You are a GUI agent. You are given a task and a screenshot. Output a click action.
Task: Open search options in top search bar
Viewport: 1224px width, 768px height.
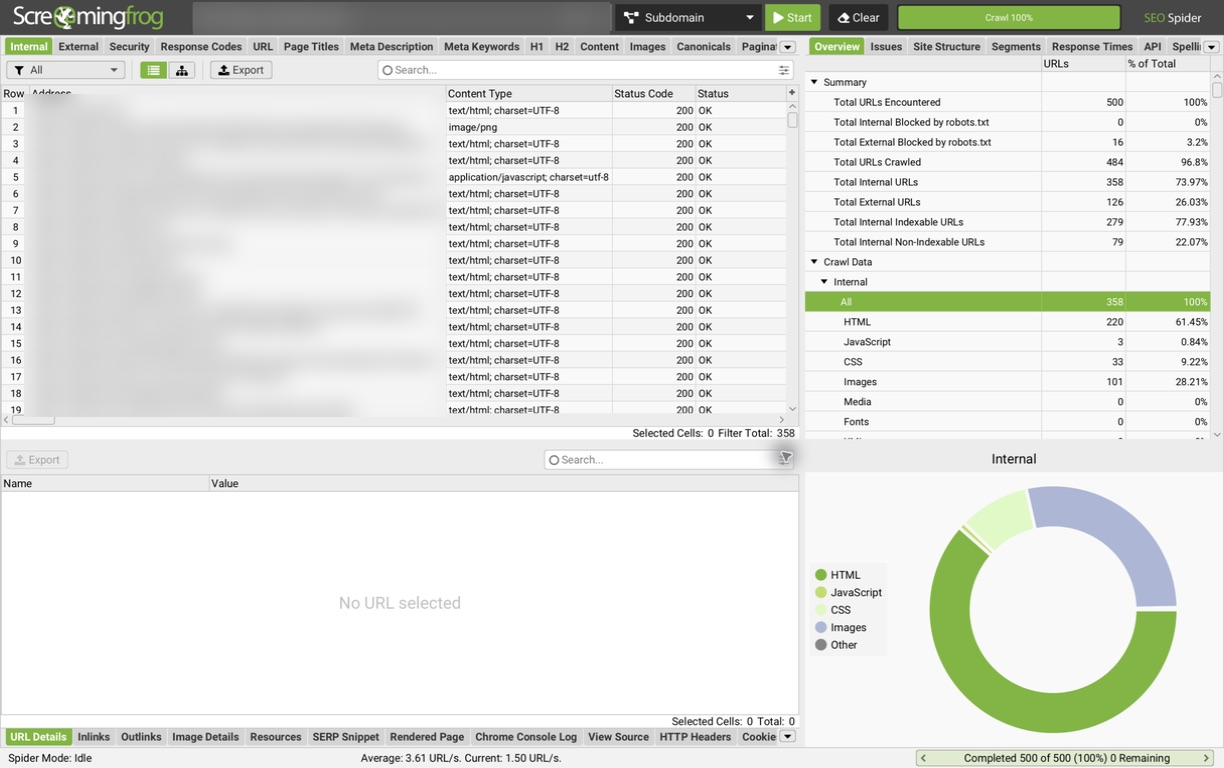(x=783, y=70)
